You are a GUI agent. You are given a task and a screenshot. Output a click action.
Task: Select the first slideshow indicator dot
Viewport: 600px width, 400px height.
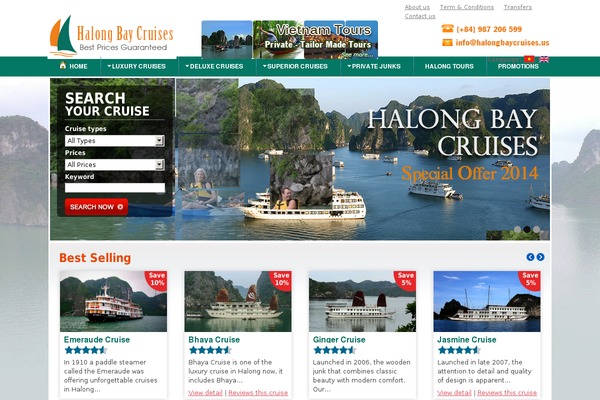click(x=517, y=229)
